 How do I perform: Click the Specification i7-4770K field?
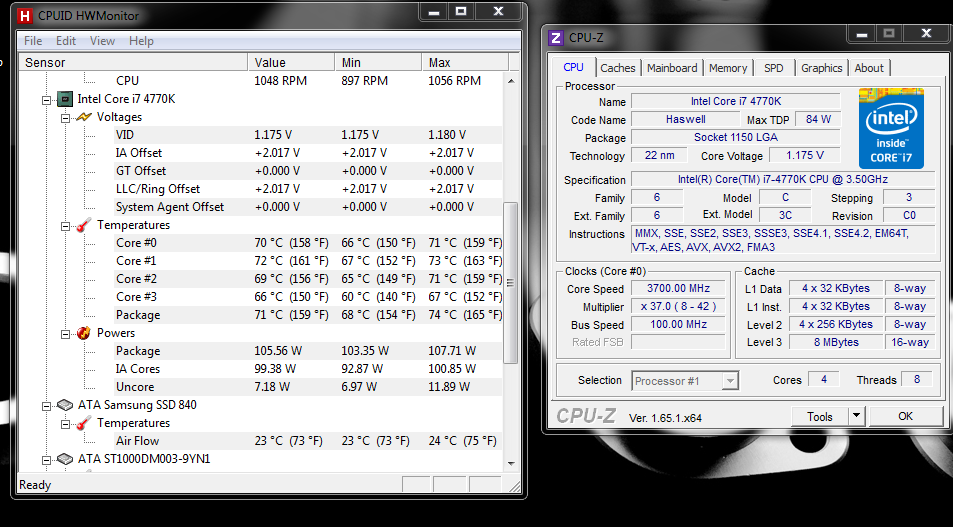coord(783,179)
